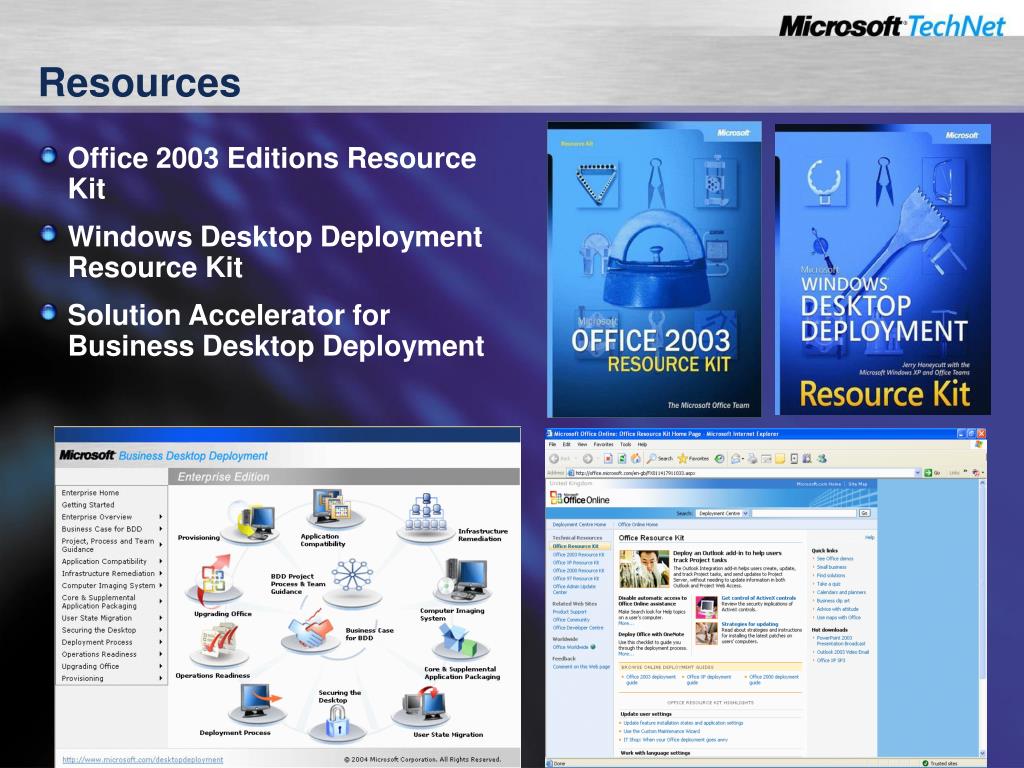Click the IE Stop icon

(608, 458)
